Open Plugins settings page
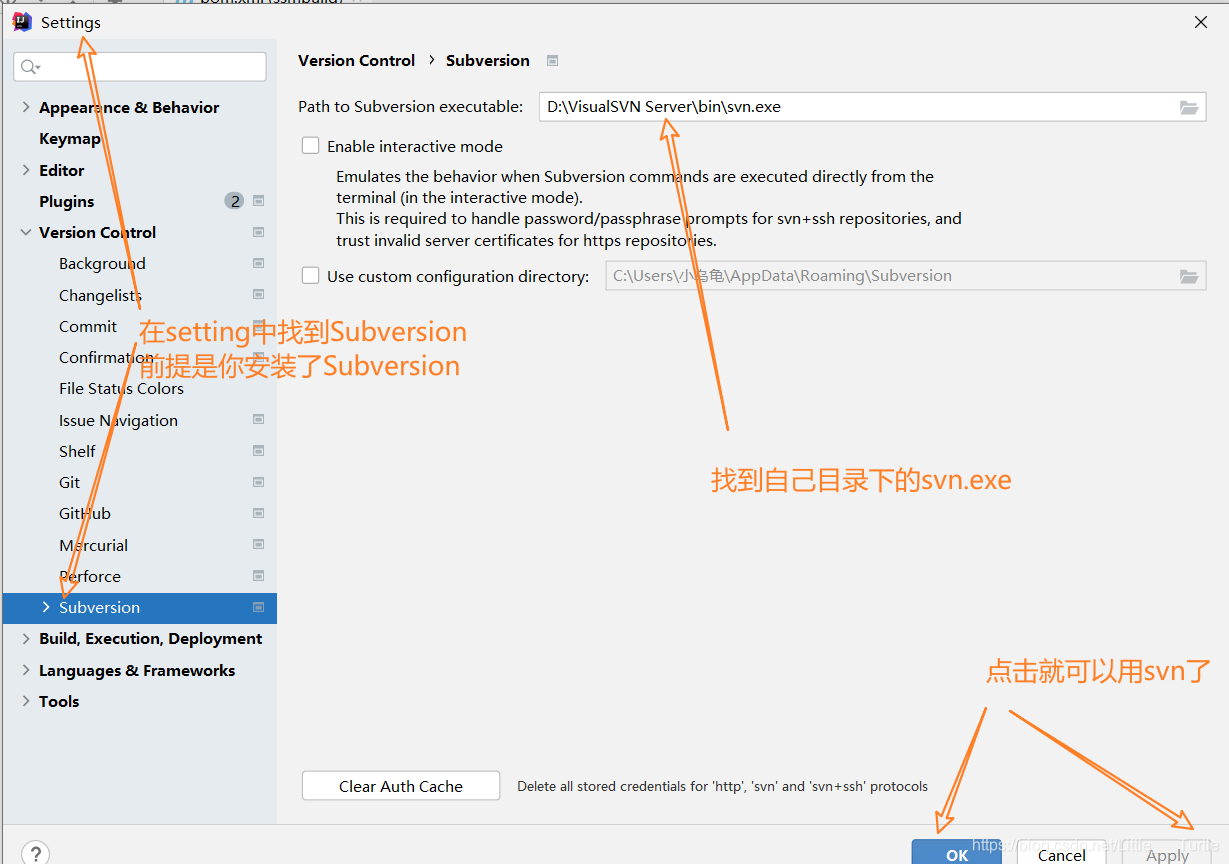1229x864 pixels. click(67, 201)
